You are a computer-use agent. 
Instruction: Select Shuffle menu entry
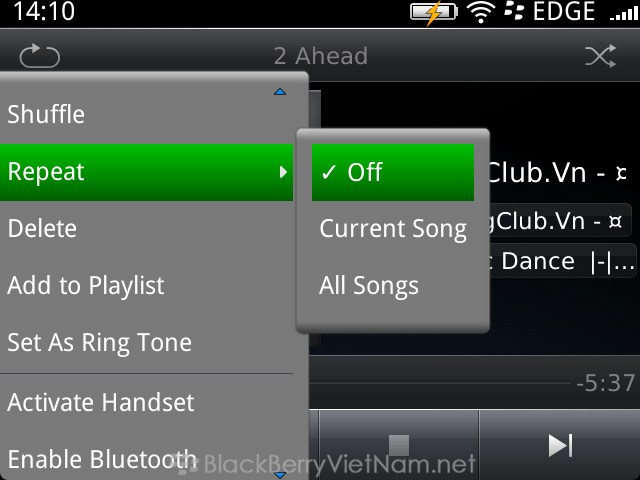(147, 114)
